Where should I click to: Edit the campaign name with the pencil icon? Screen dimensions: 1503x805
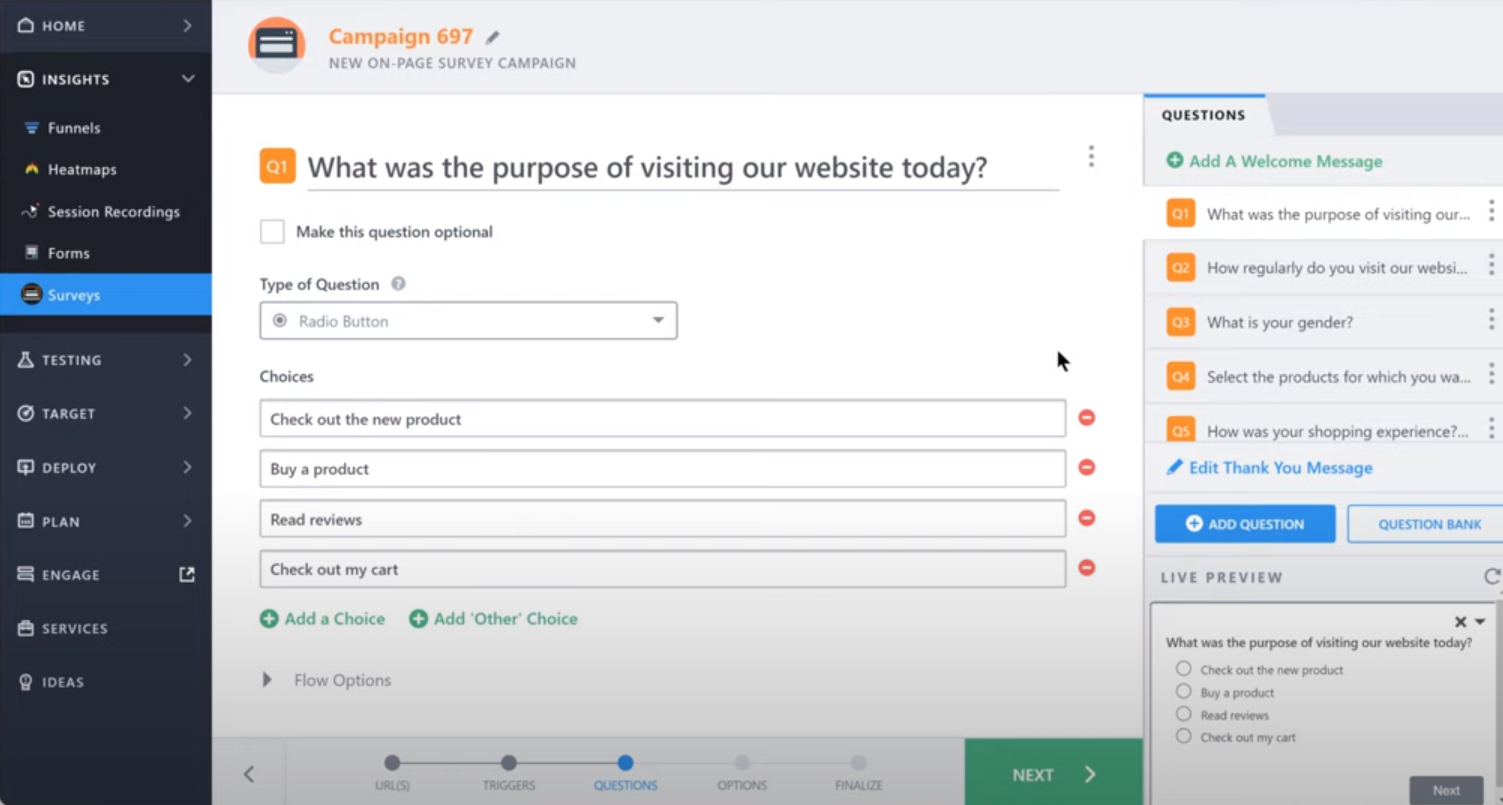[x=492, y=36]
